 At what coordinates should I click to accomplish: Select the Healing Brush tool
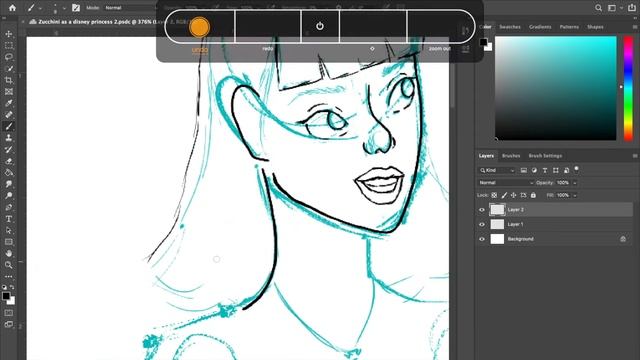click(x=9, y=115)
